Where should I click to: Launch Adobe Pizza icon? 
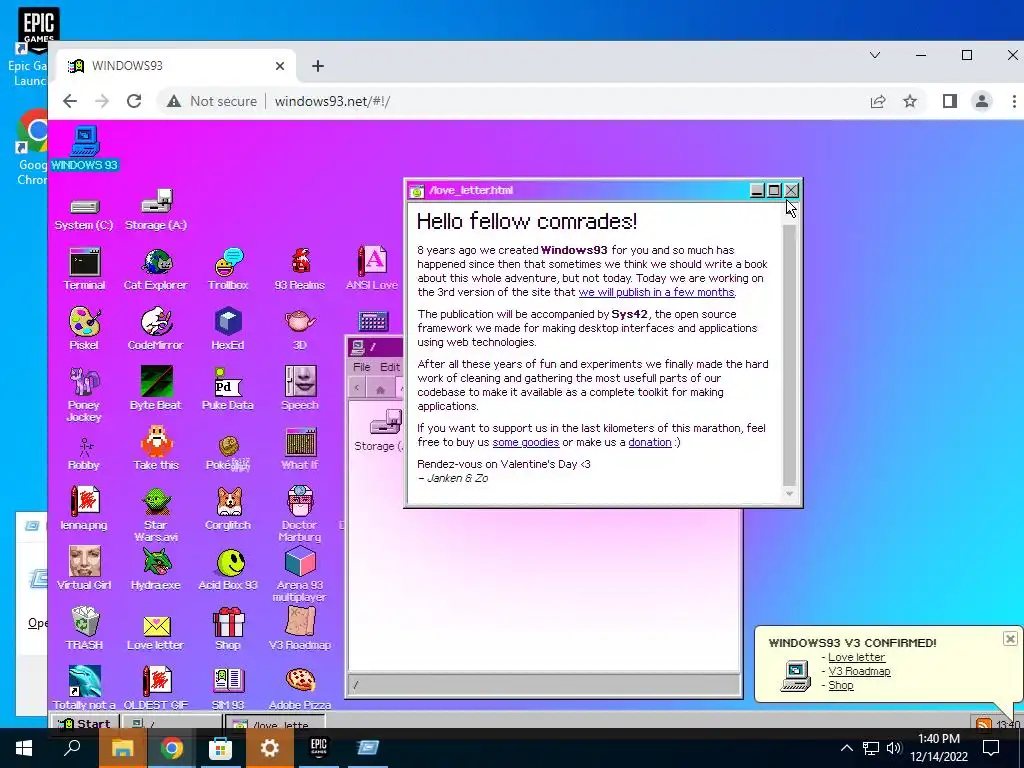pyautogui.click(x=300, y=688)
